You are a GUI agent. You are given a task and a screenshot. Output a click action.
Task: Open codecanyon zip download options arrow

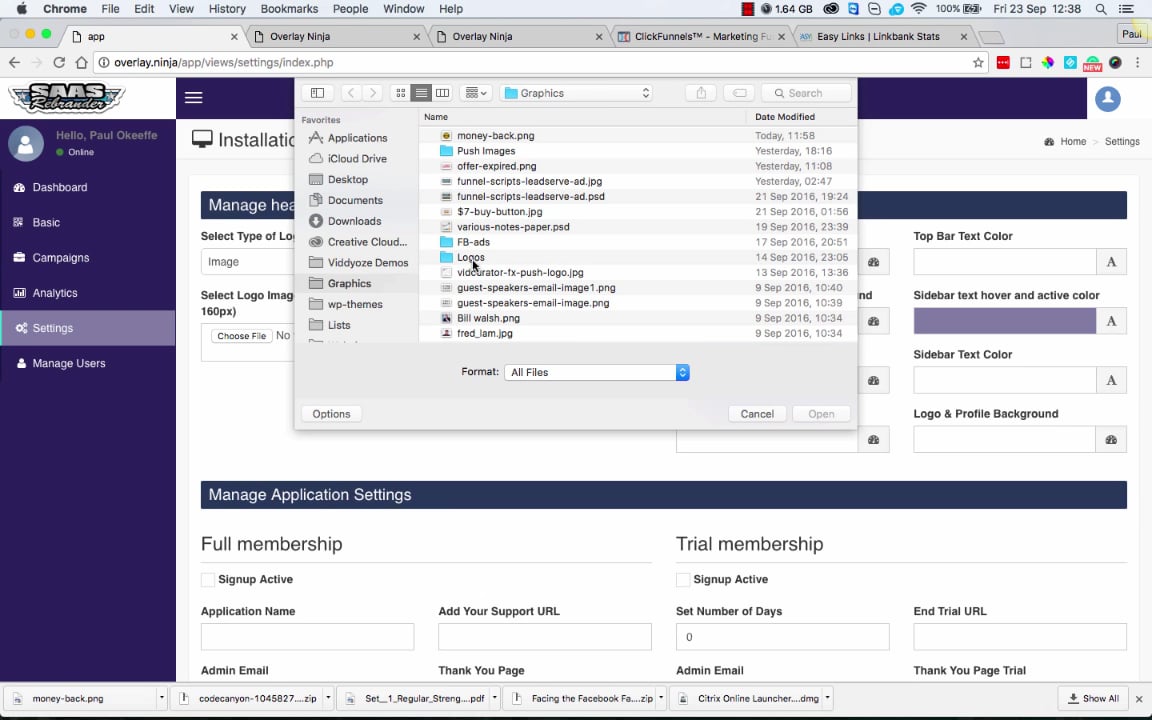(x=328, y=699)
